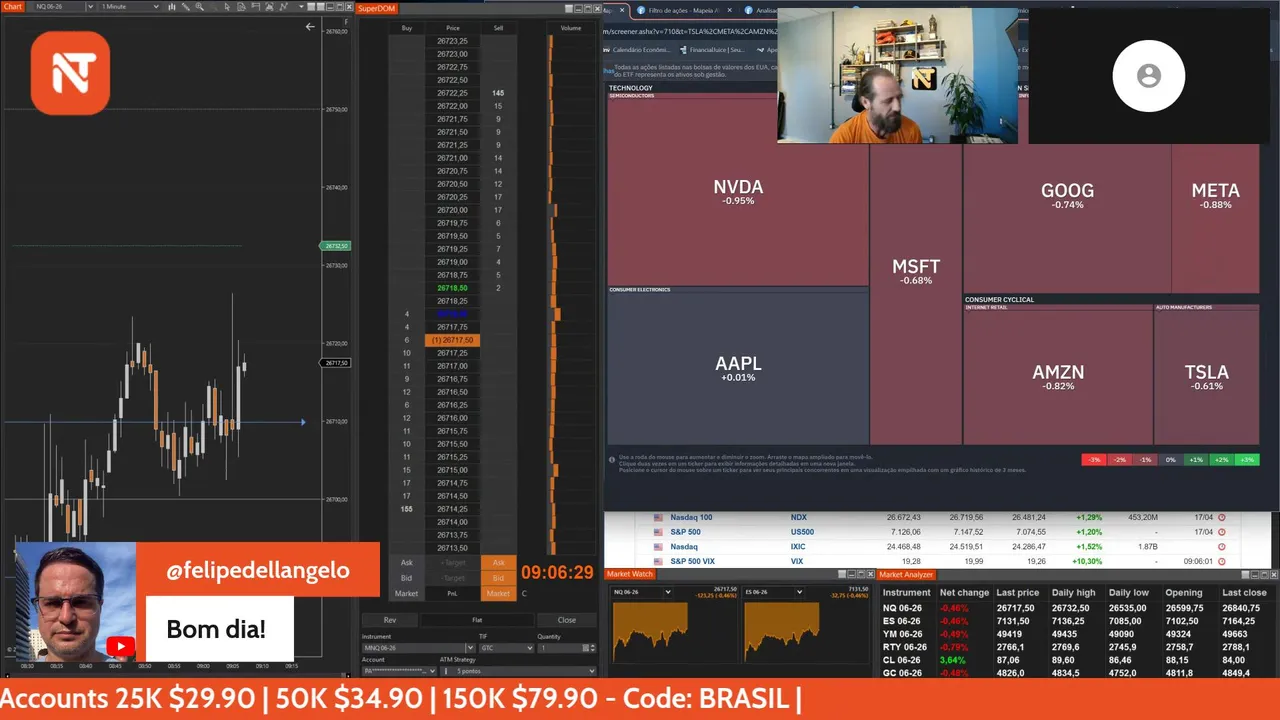Click the -3% legend color swatch

[1094, 459]
